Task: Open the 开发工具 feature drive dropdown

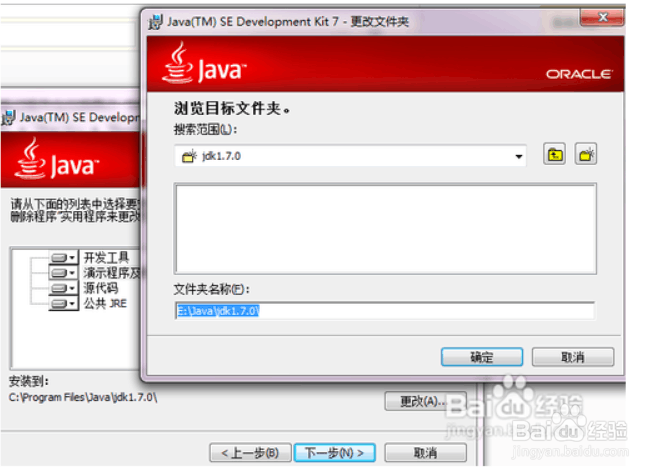Action: pos(63,257)
